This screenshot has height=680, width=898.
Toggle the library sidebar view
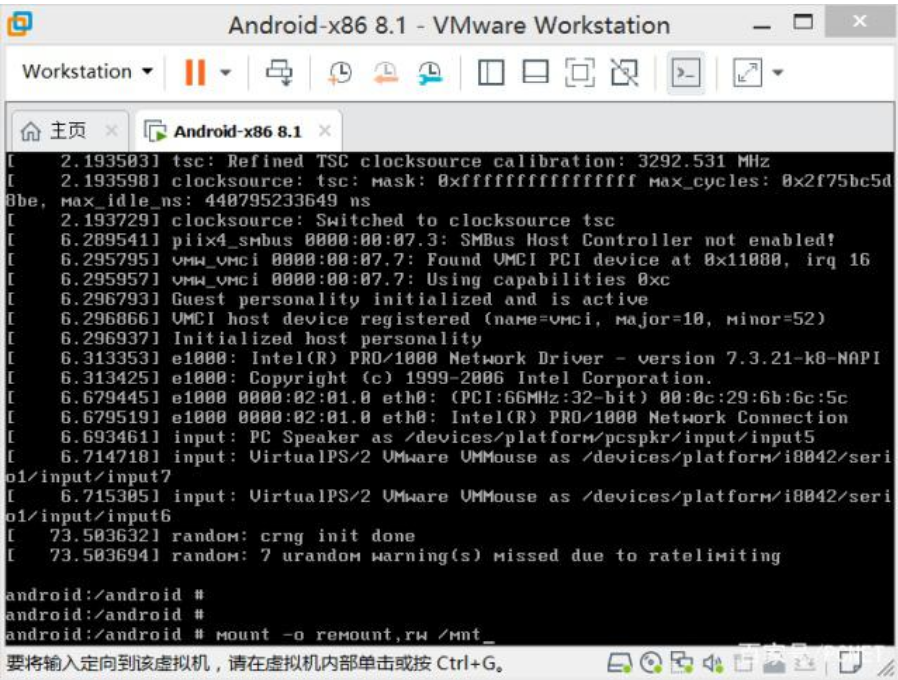pos(491,73)
